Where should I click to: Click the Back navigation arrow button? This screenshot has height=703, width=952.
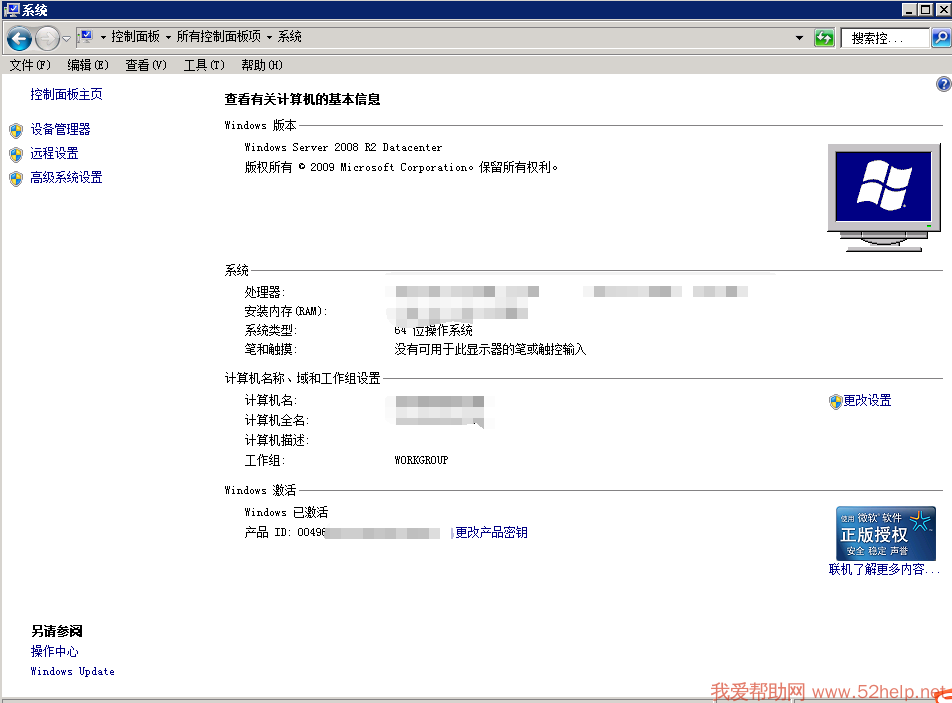click(18, 38)
